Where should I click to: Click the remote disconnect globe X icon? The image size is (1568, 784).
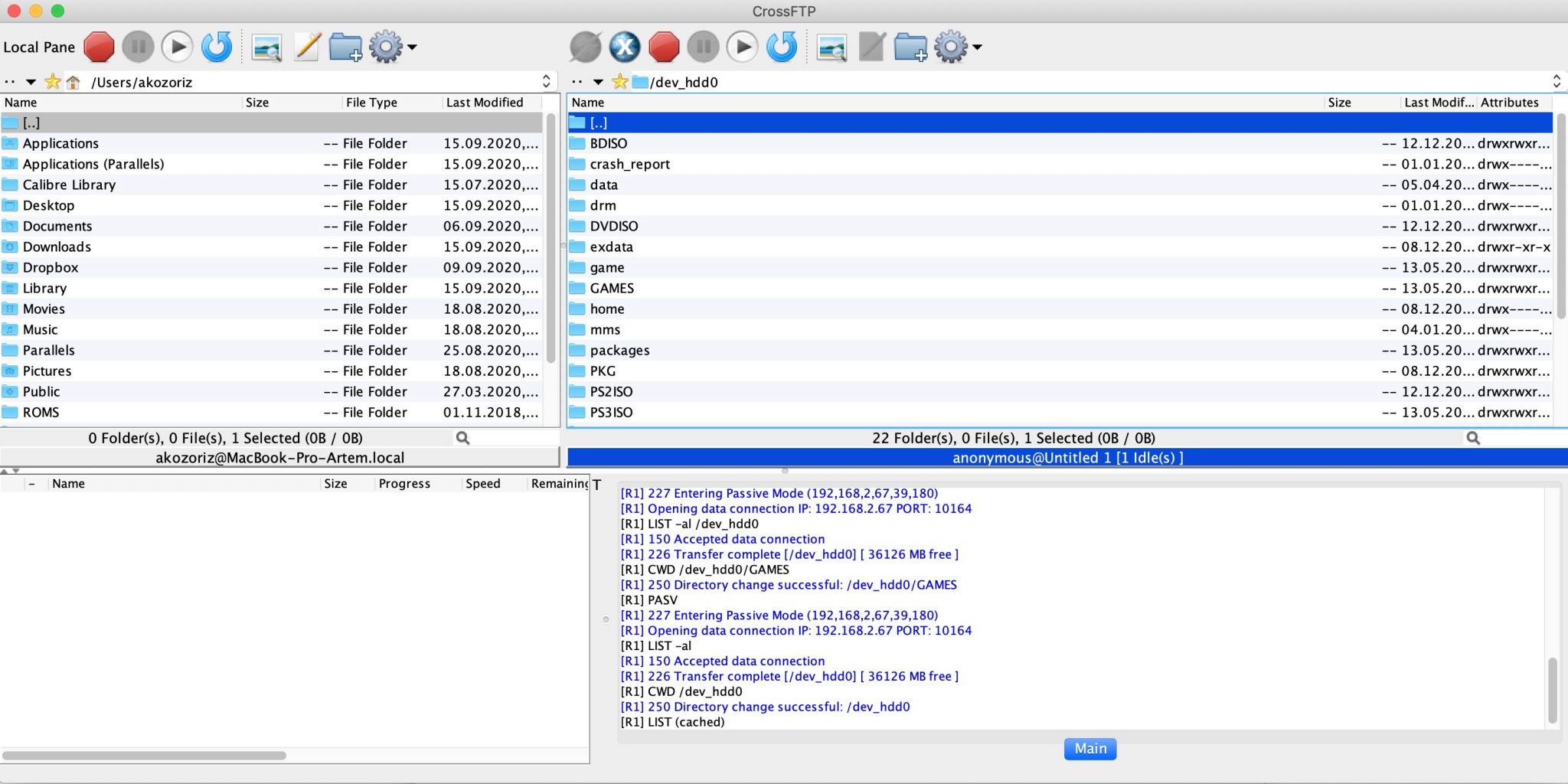click(x=625, y=47)
